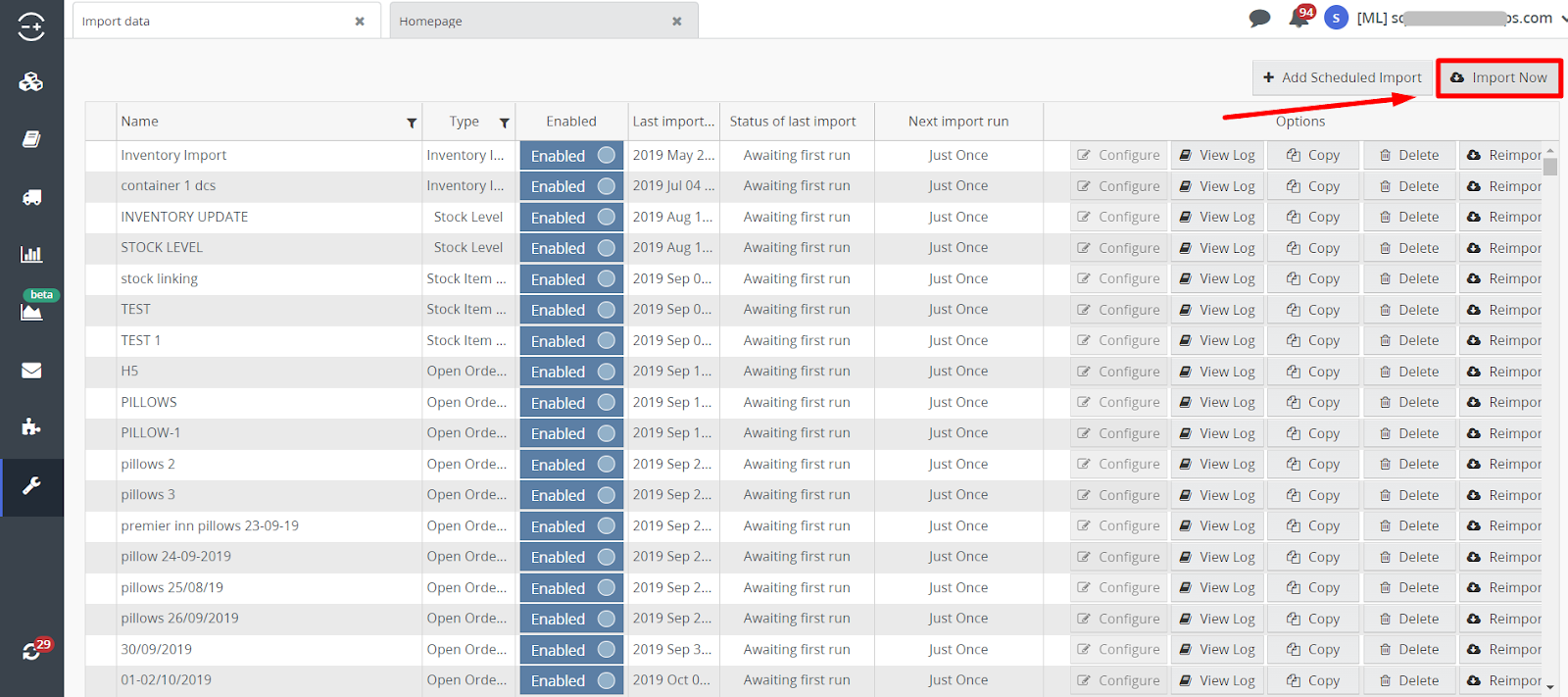Delete the Inventory Import row

click(1409, 155)
